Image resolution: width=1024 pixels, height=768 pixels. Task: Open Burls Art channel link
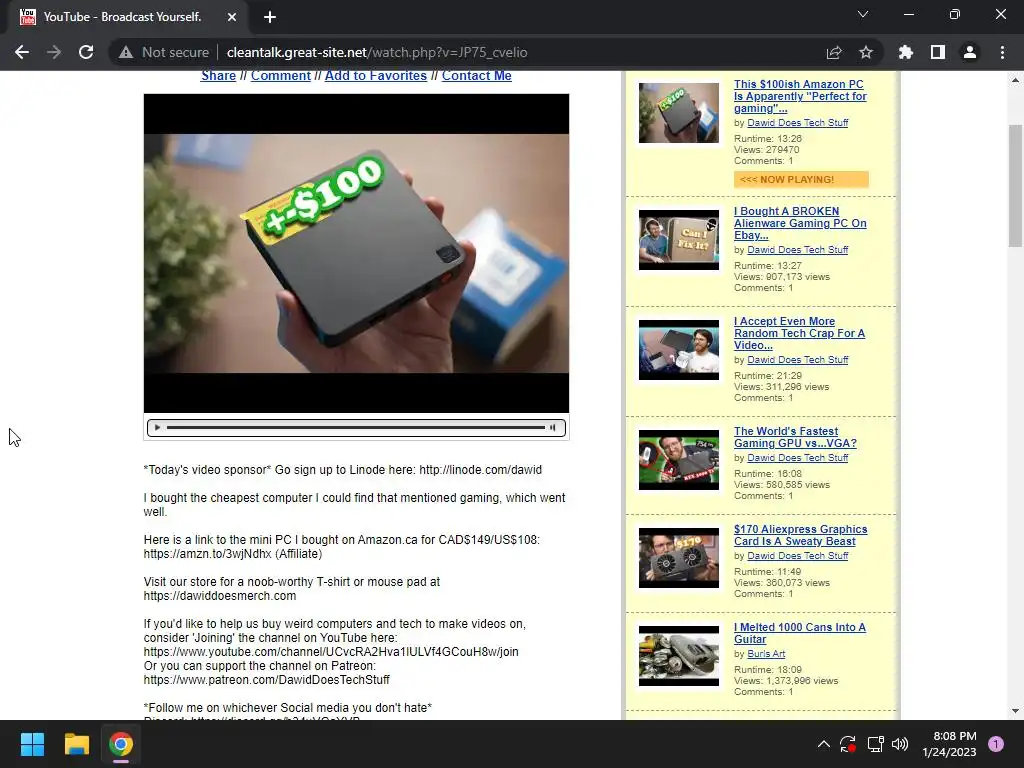coord(766,654)
